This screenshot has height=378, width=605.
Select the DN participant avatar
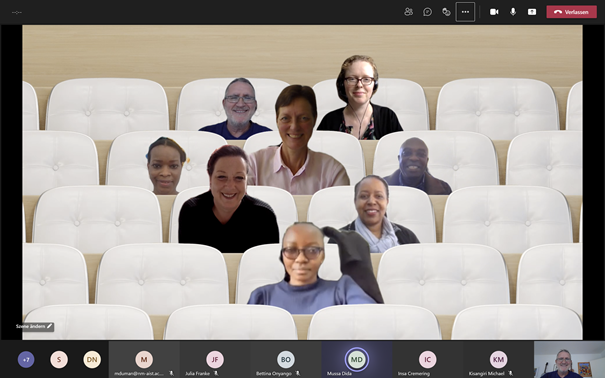92,359
